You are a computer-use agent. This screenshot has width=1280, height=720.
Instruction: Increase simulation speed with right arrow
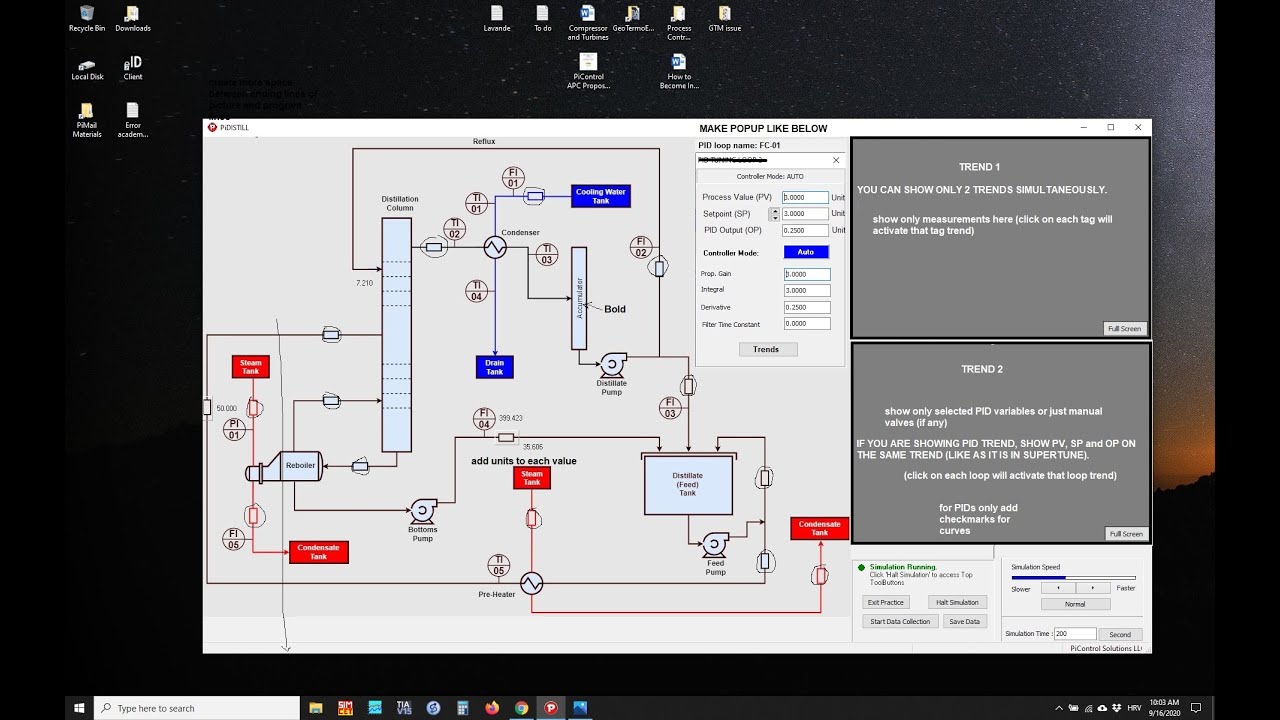[x=1093, y=588]
